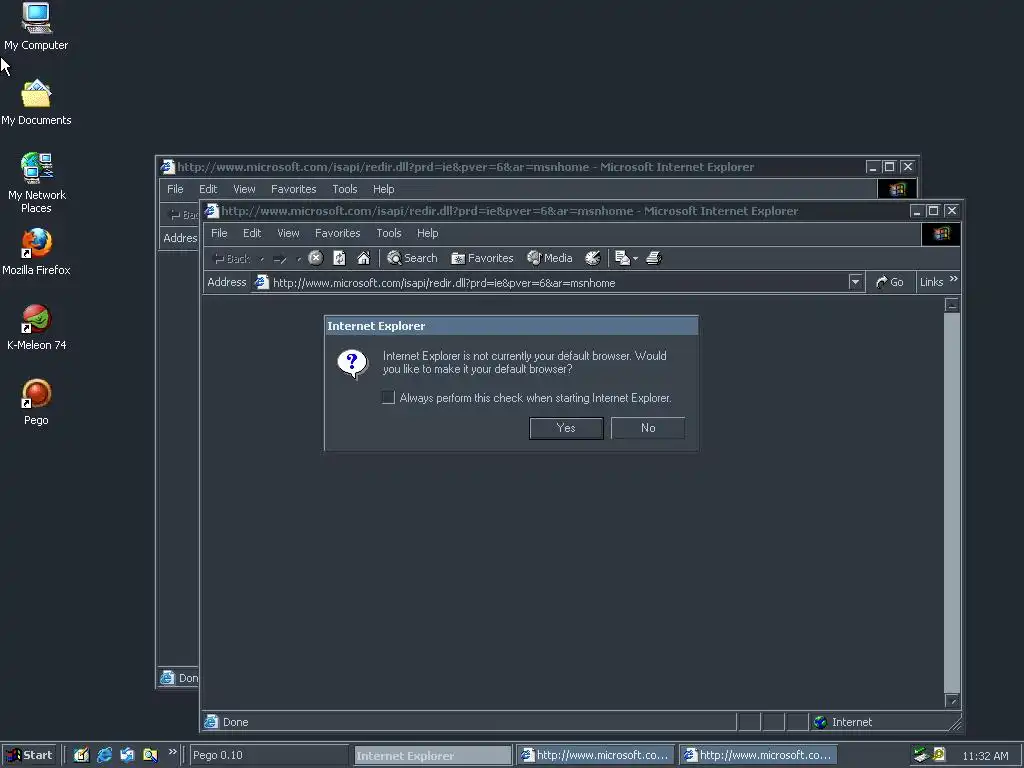Click the Print toolbar icon

[x=654, y=258]
